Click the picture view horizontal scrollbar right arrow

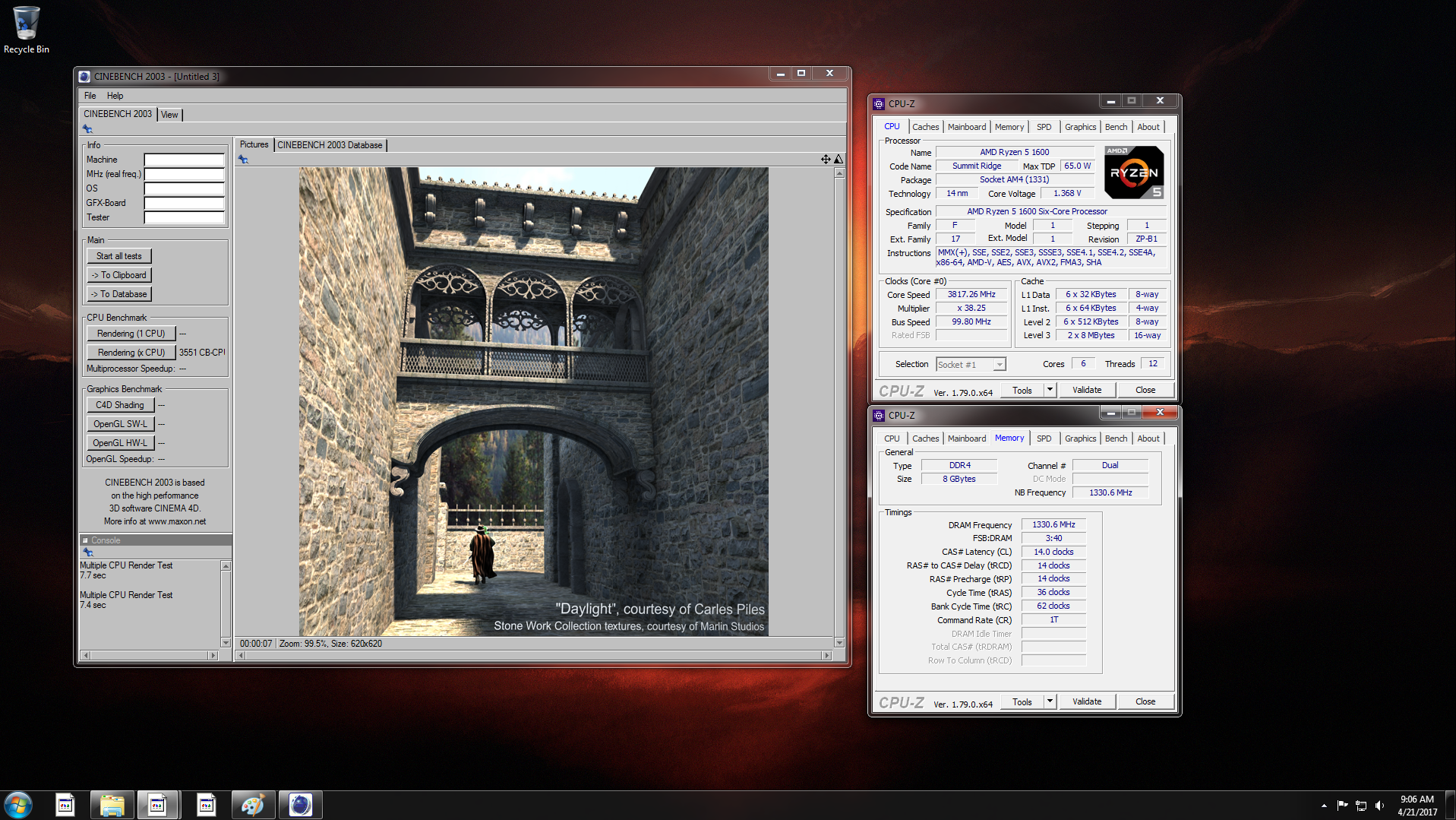(827, 655)
